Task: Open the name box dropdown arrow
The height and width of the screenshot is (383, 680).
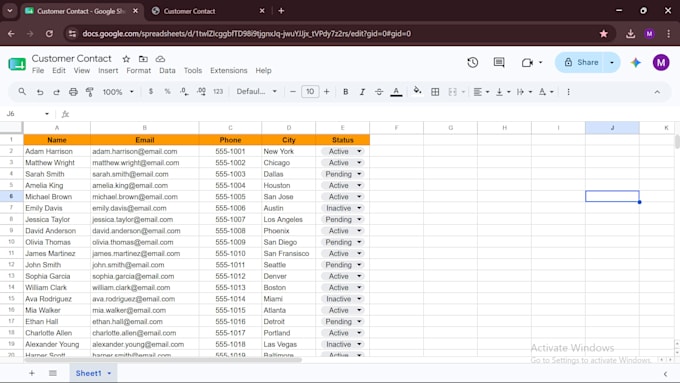Action: click(47, 114)
